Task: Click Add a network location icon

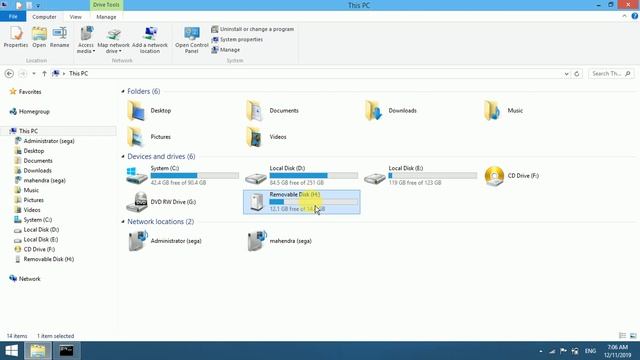Action: tap(150, 40)
